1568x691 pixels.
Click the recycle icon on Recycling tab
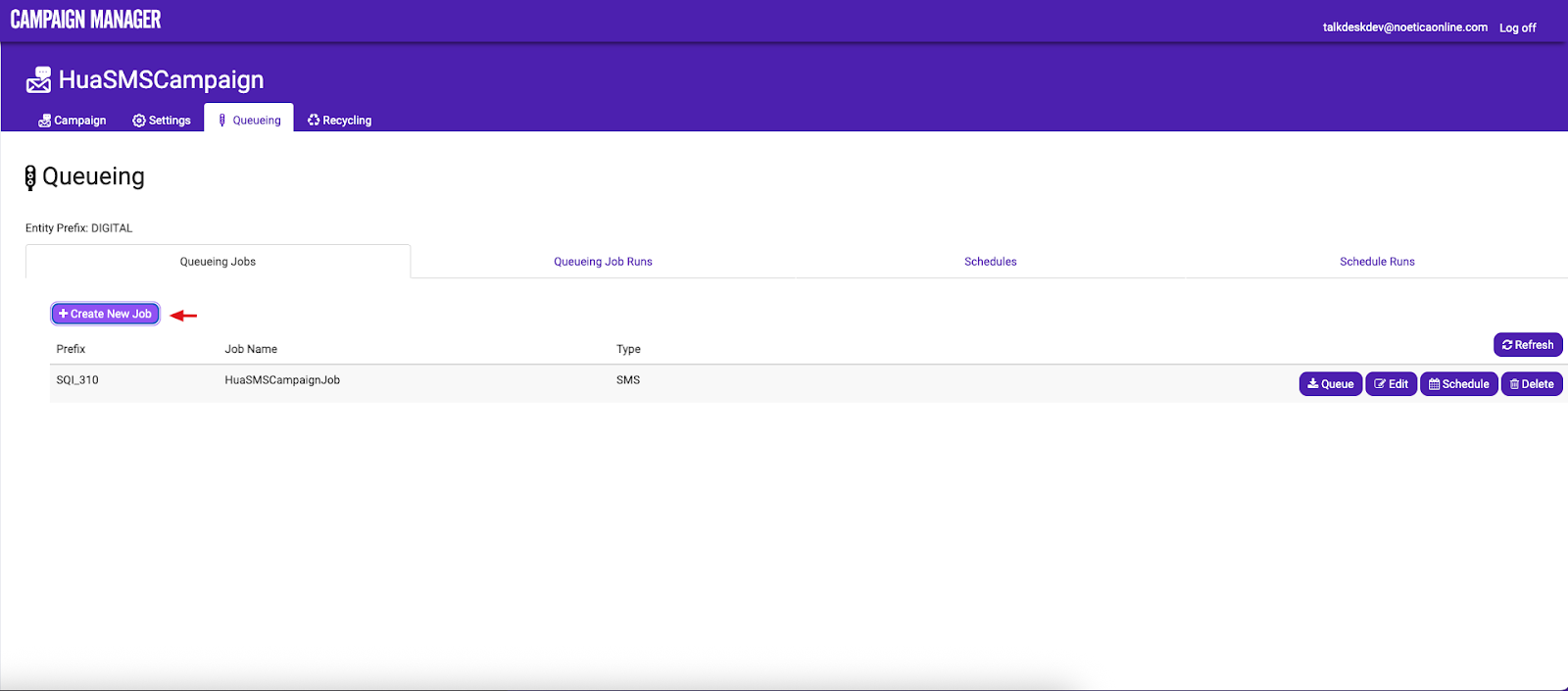tap(314, 121)
